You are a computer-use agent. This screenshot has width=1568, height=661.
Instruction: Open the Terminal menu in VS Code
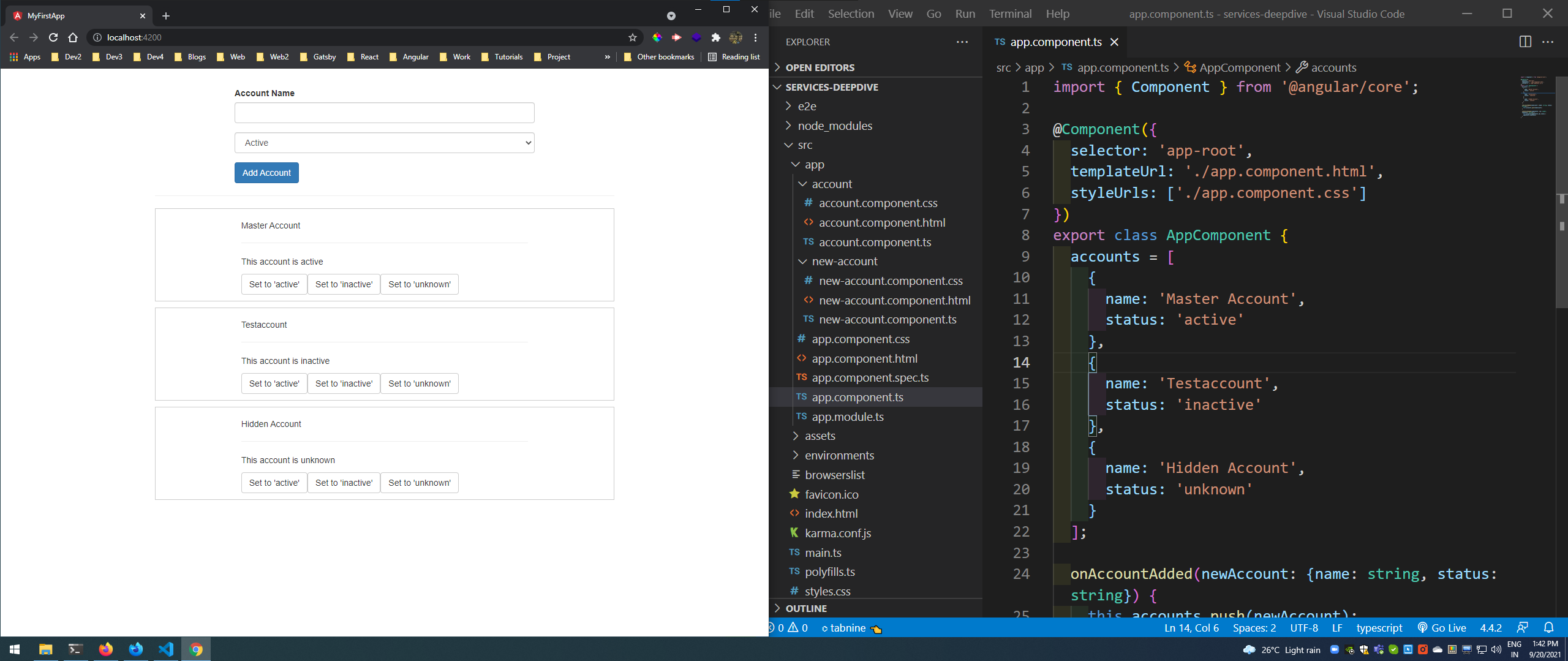pos(1010,13)
